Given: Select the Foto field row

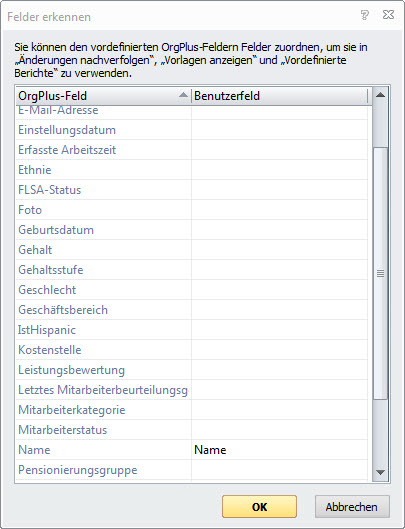Looking at the screenshot, I should pyautogui.click(x=192, y=210).
